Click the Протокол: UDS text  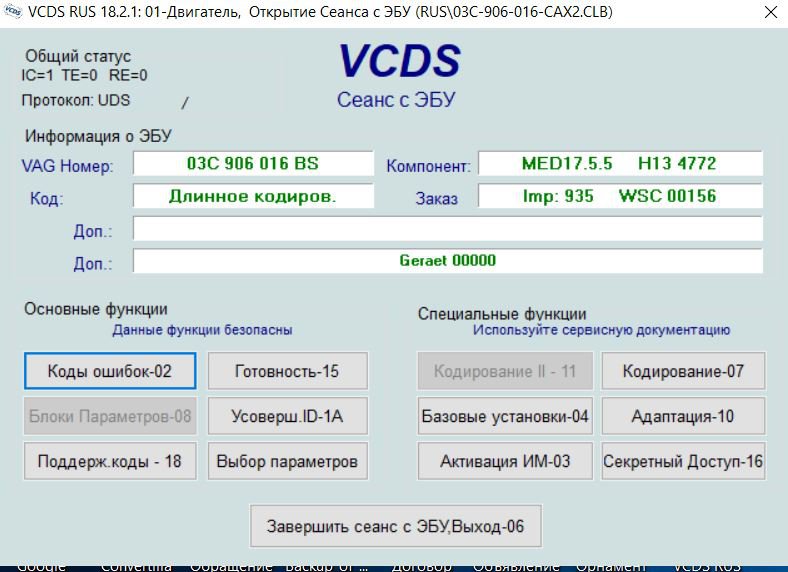(x=76, y=100)
